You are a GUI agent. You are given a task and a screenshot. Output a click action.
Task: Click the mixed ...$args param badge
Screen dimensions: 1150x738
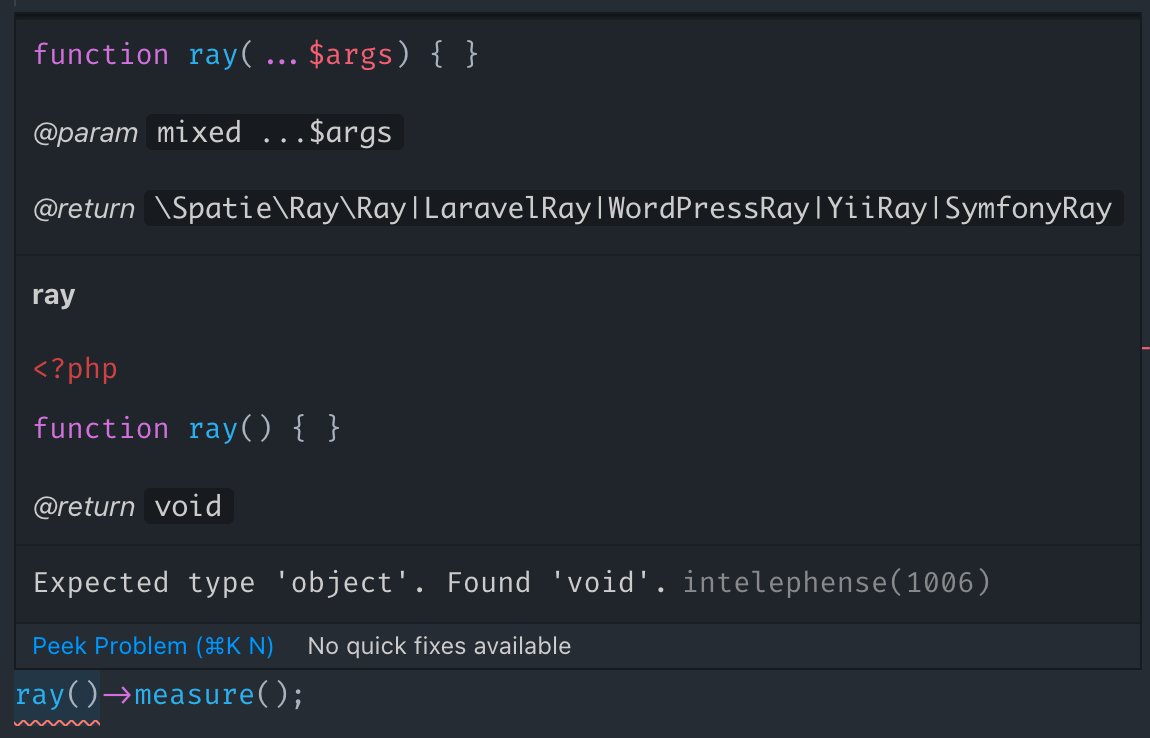point(274,132)
